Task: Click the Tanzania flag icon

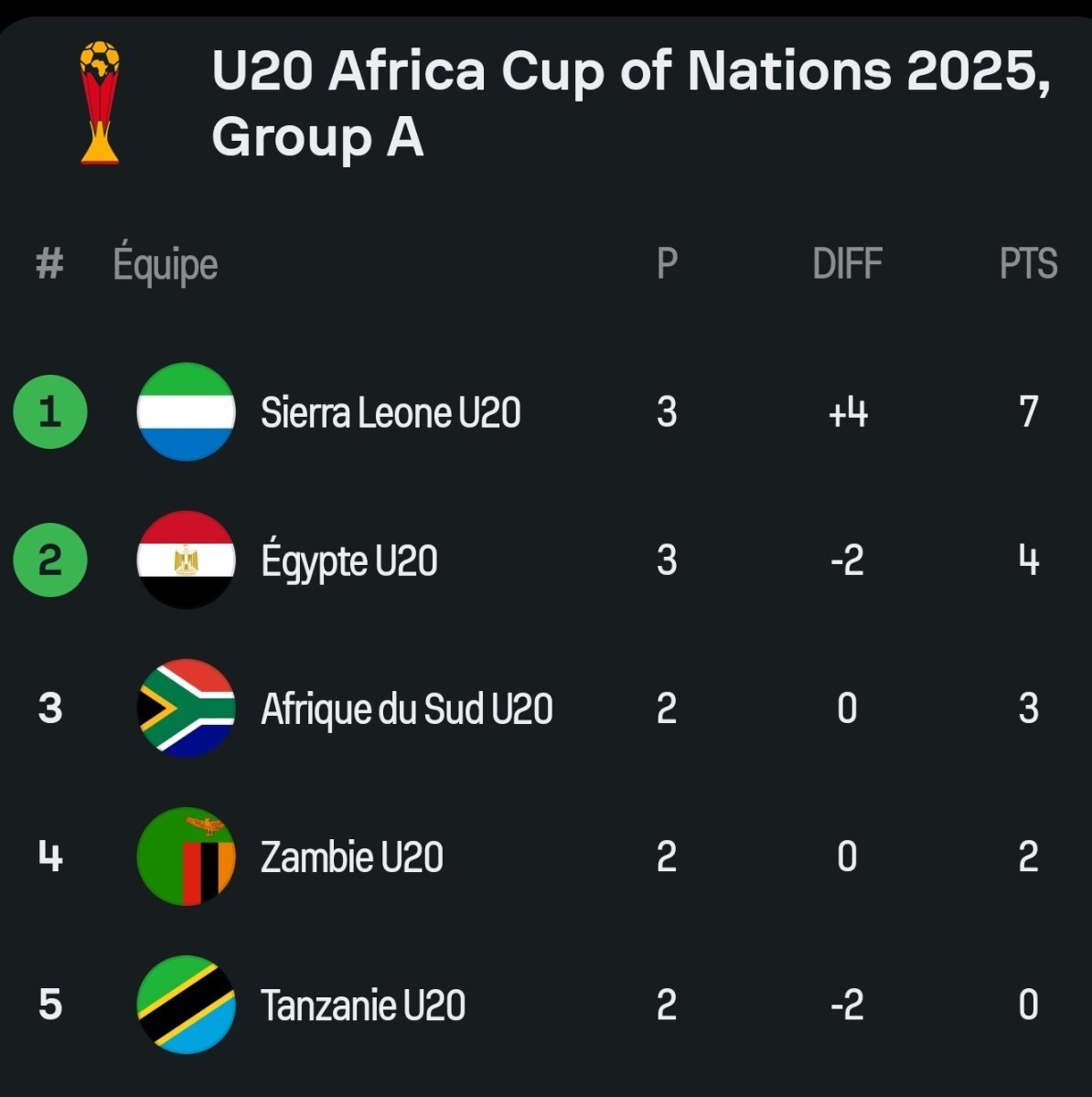Action: 187,1005
